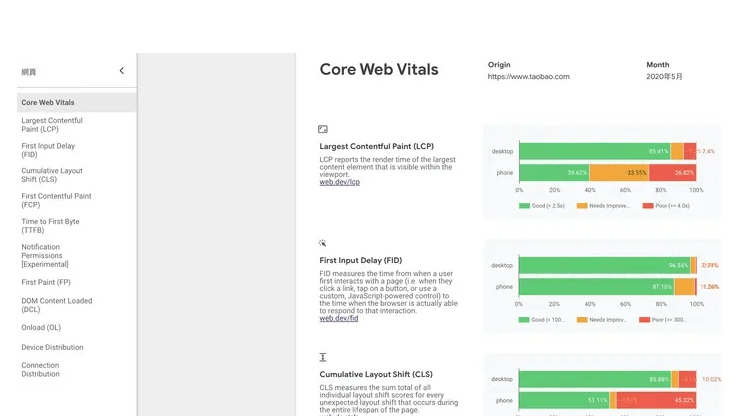This screenshot has height=416, width=738.
Task: Open the Month selector showing 2020年5月
Action: click(664, 76)
